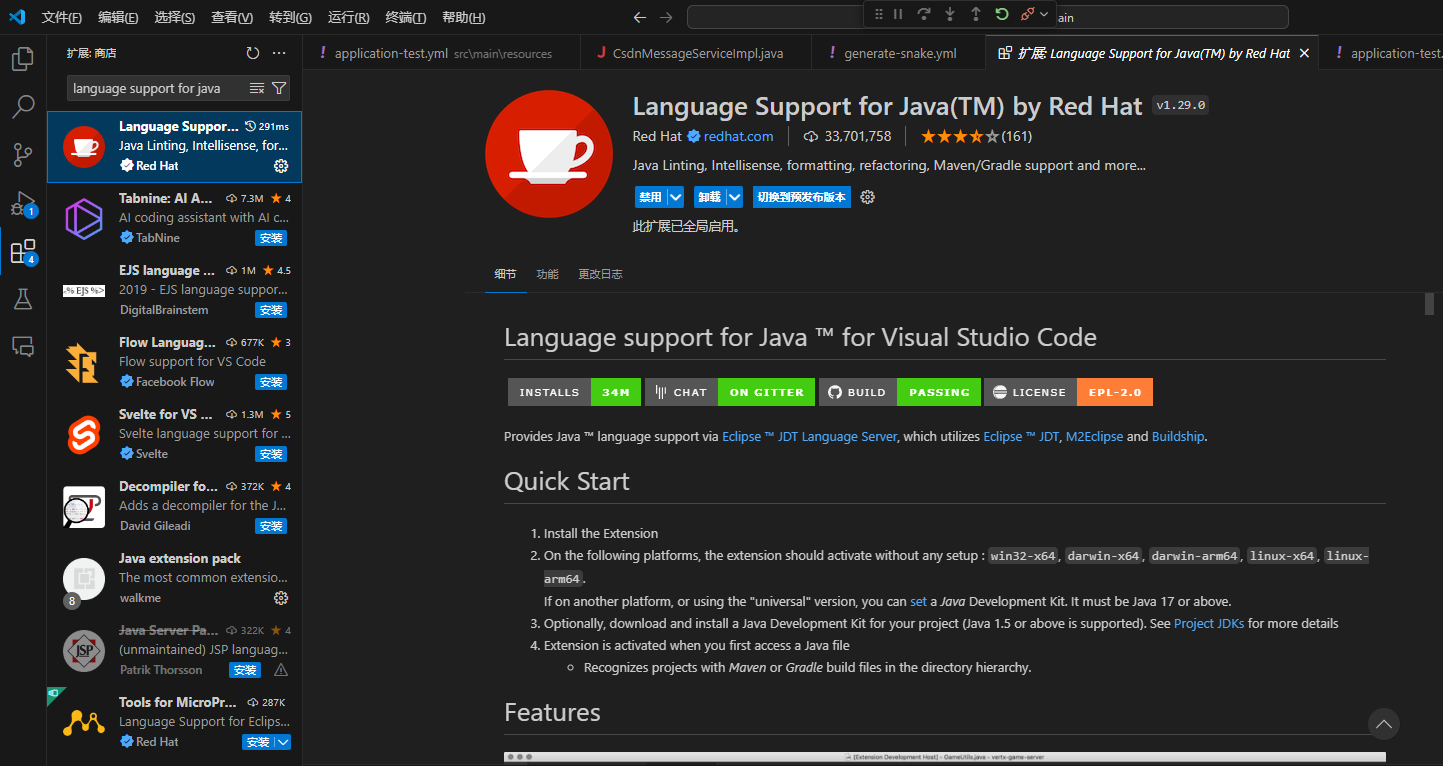Open the extensions panel more actions ellipsis
This screenshot has width=1443, height=766.
click(x=279, y=53)
